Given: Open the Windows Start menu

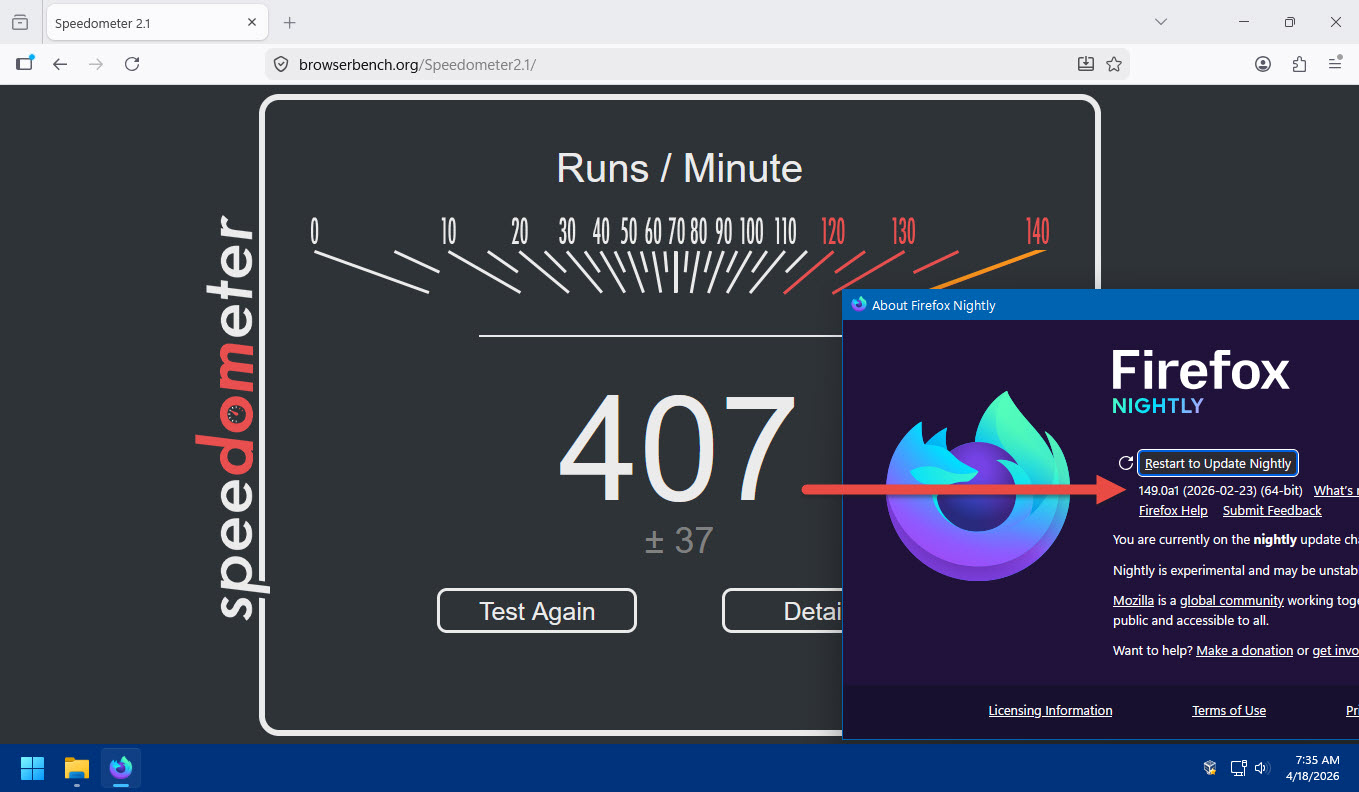Looking at the screenshot, I should click(33, 768).
